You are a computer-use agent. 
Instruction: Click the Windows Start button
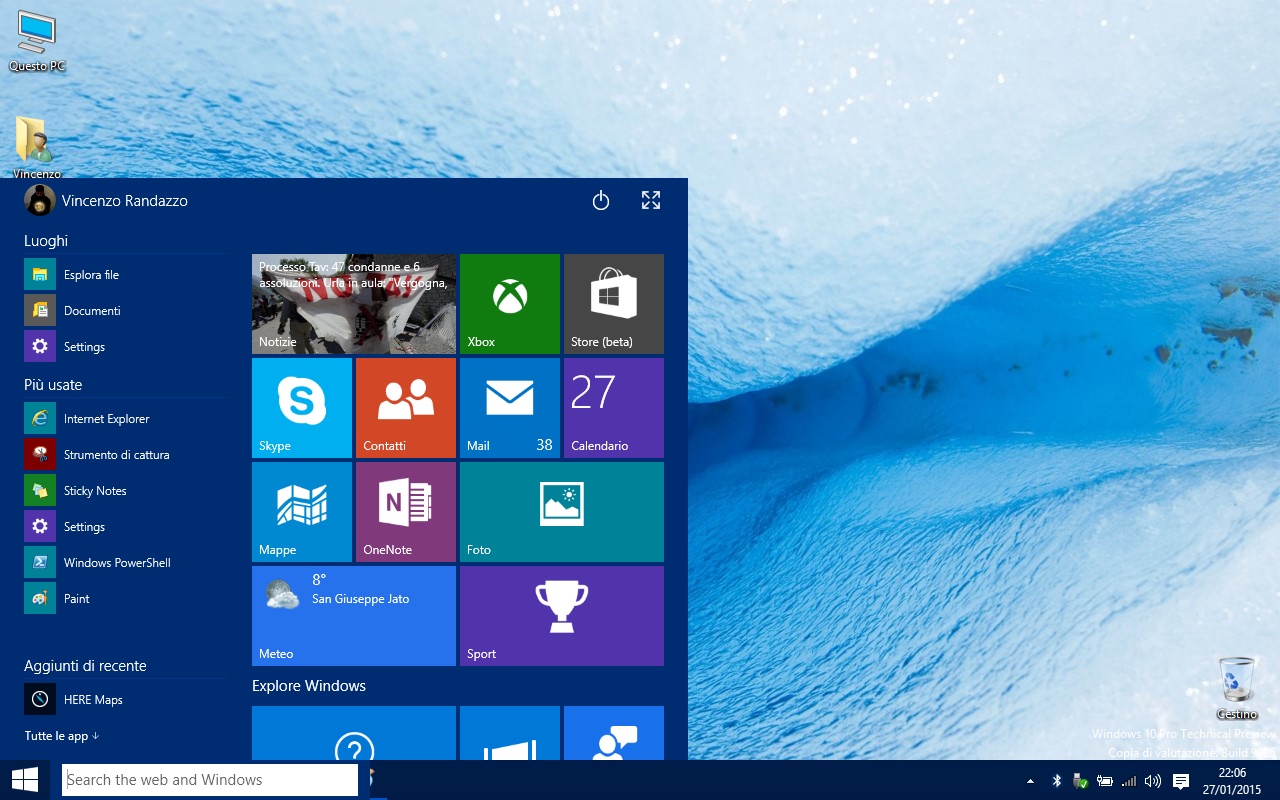[24, 780]
